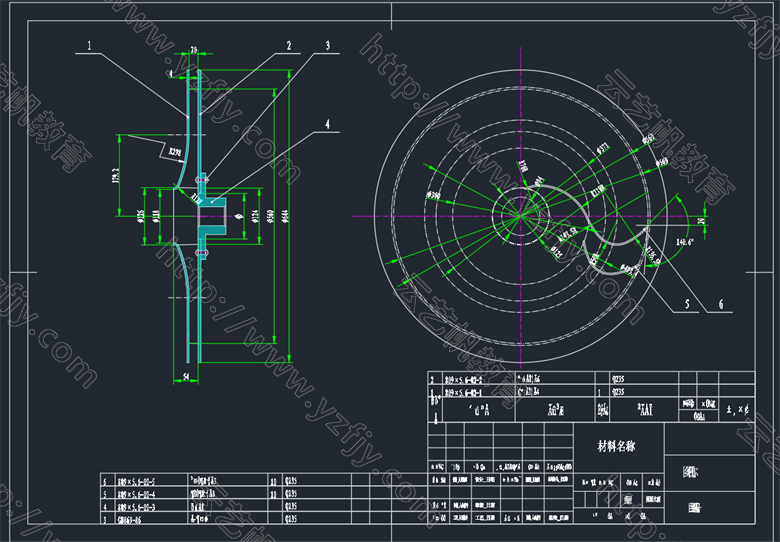Click Q235 in parts list row 3
Image resolution: width=780 pixels, height=542 pixels.
pyautogui.click(x=290, y=519)
